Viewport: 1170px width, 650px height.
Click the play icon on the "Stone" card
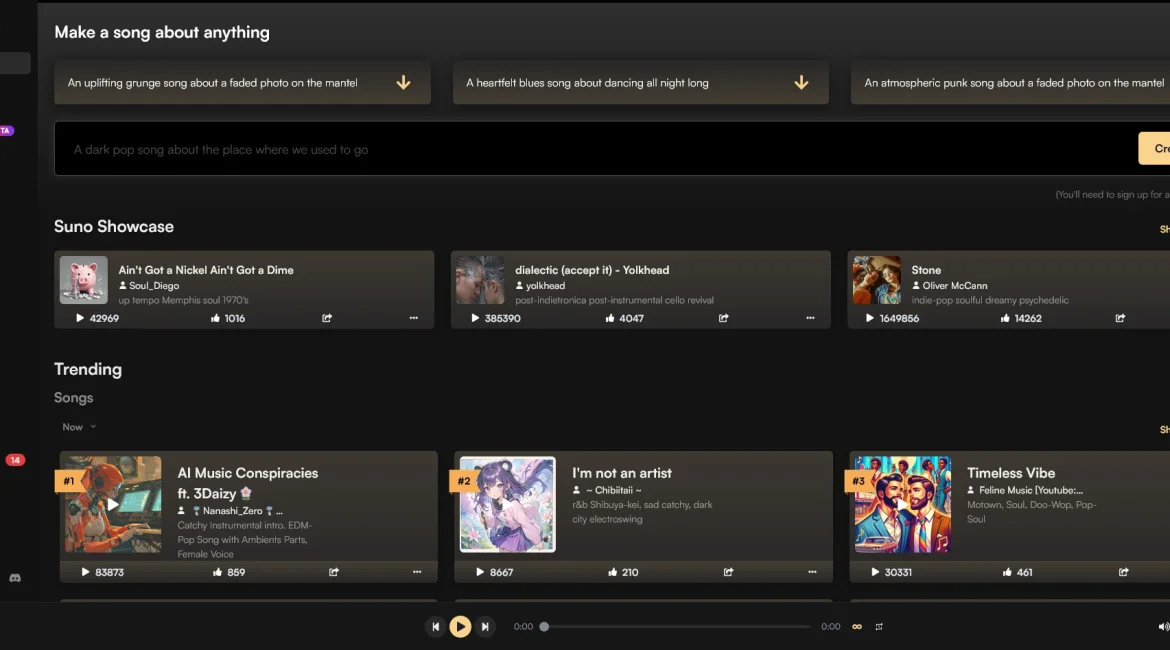[869, 318]
